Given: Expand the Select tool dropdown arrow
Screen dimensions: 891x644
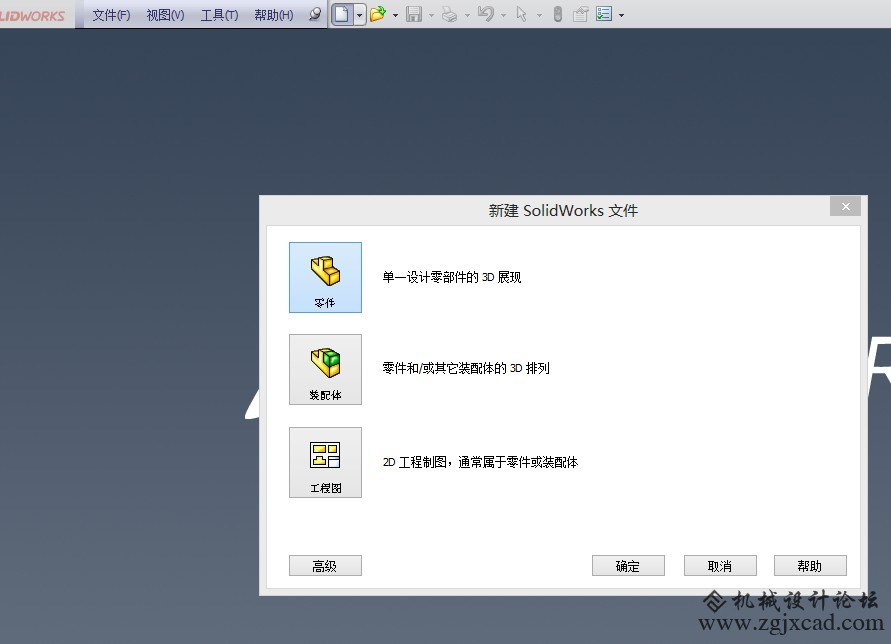Looking at the screenshot, I should [539, 15].
